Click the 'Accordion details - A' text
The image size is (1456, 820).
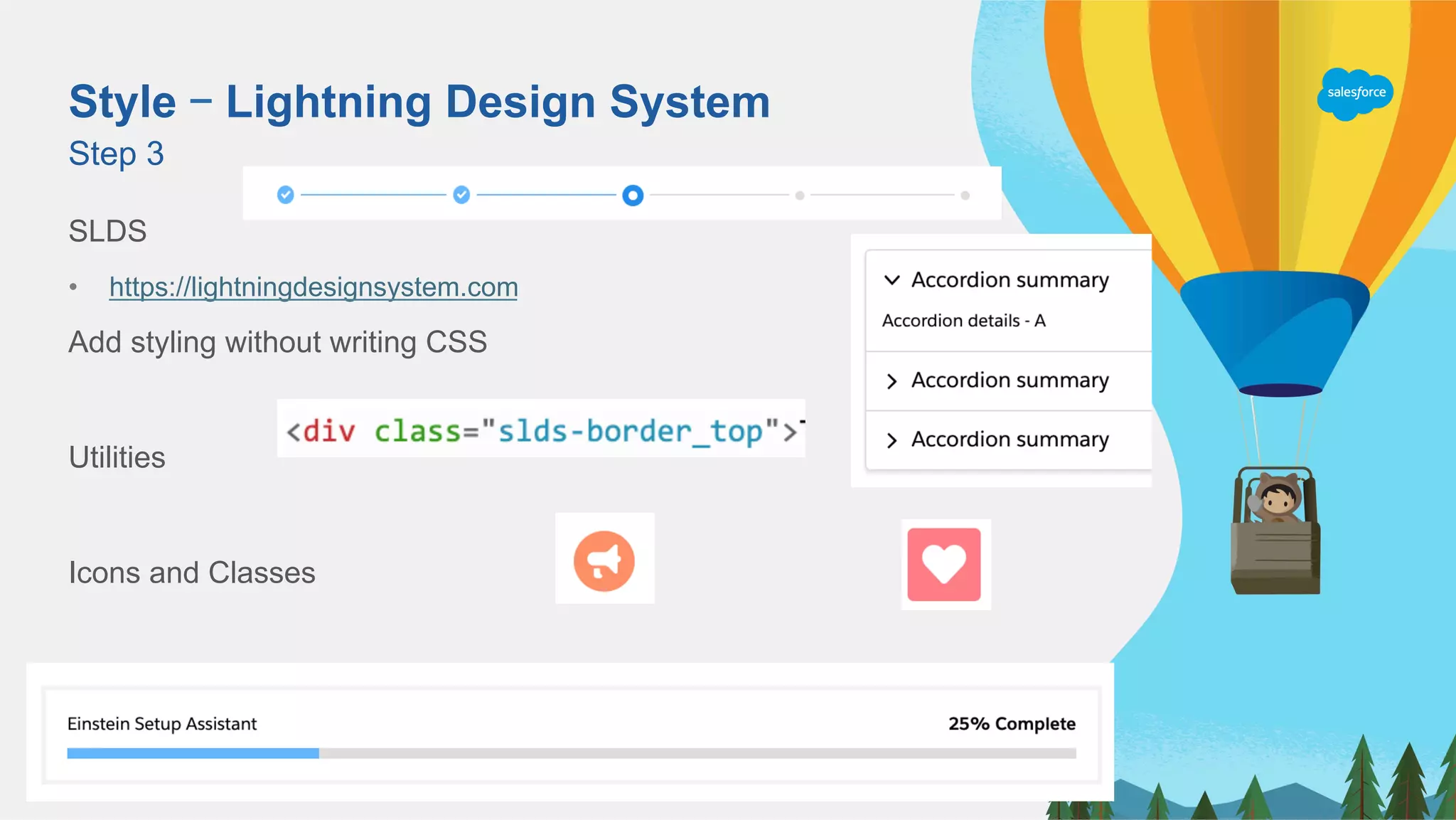click(964, 321)
